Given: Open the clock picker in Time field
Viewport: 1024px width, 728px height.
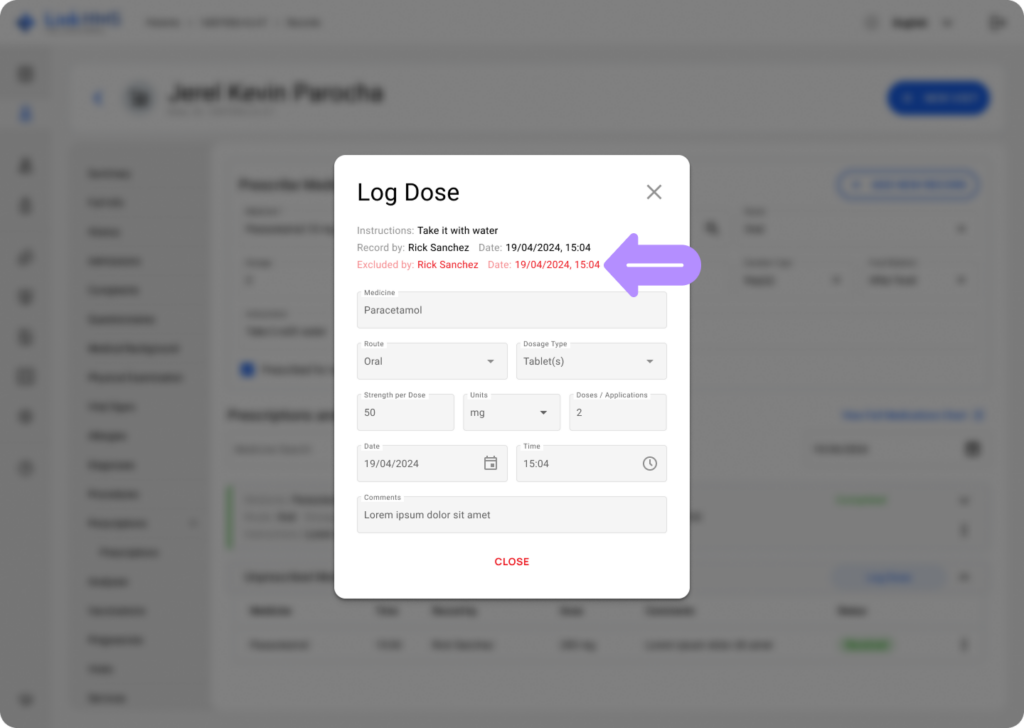Looking at the screenshot, I should coord(649,463).
